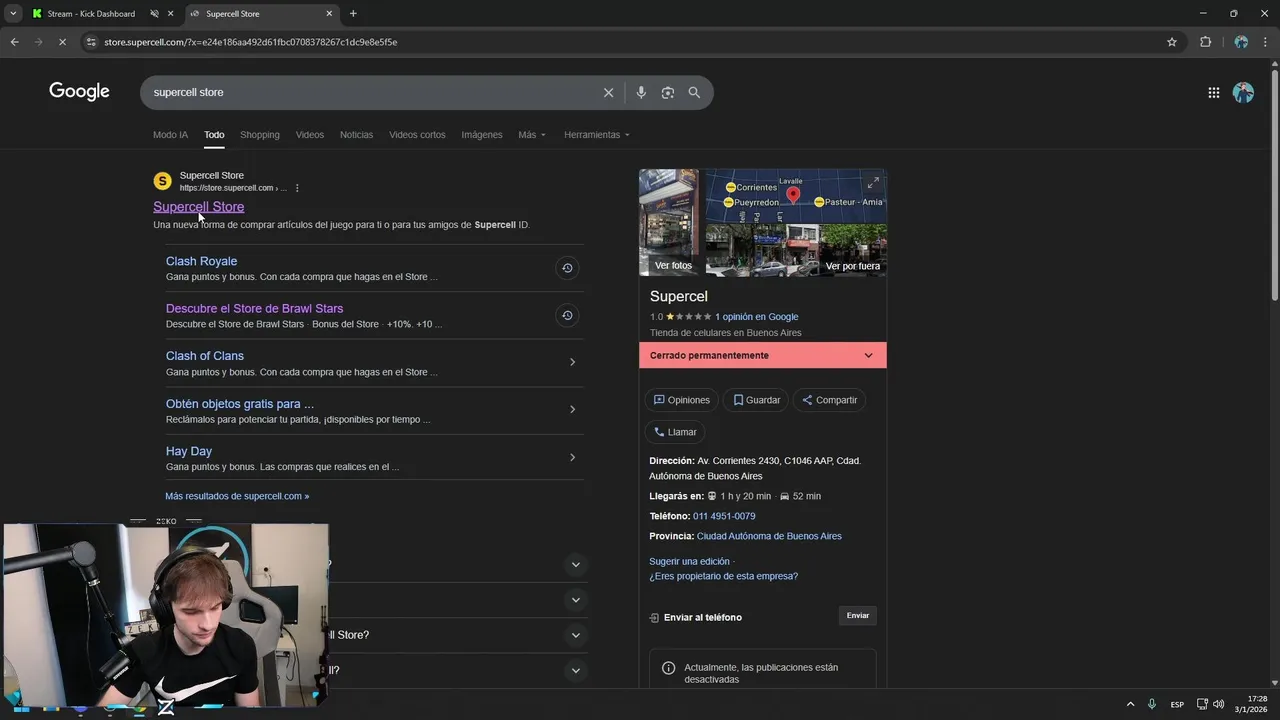Open the tab search dropdown arrow
1280x720 pixels.
pyautogui.click(x=13, y=14)
